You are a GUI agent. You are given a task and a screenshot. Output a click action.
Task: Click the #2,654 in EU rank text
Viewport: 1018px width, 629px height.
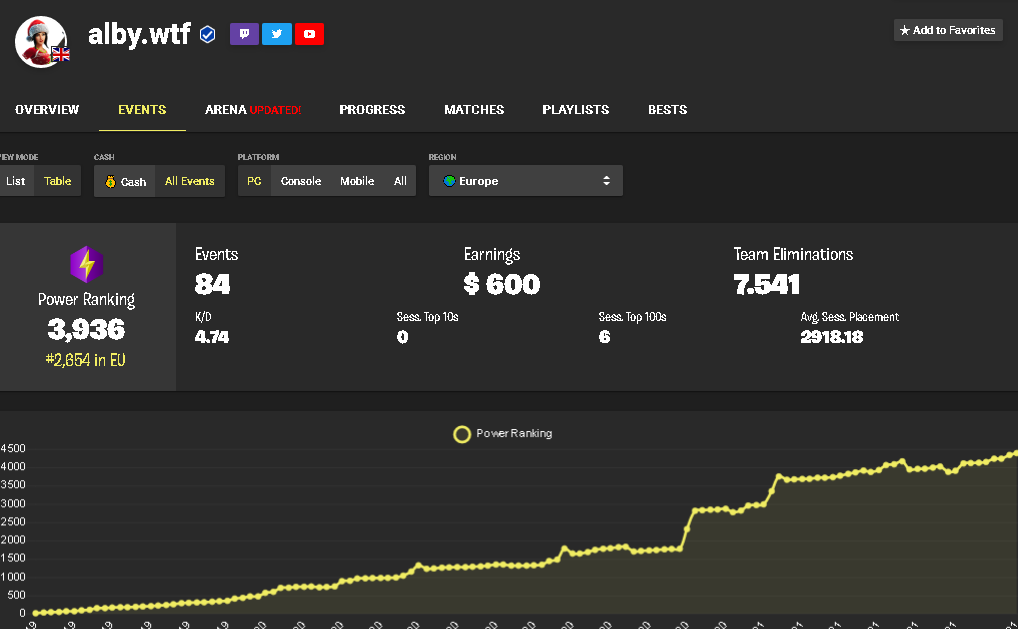86,360
